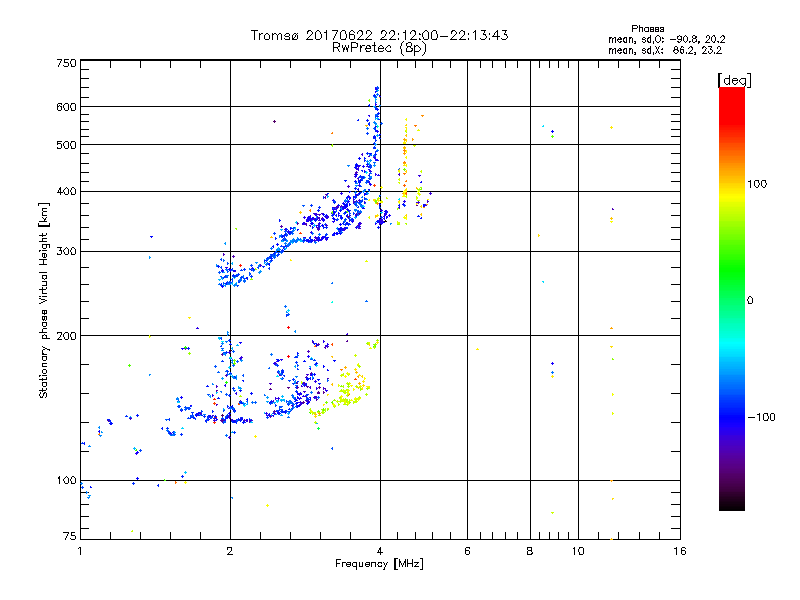Click the '10' frequency tick label
This screenshot has width=800, height=600.
(578, 551)
